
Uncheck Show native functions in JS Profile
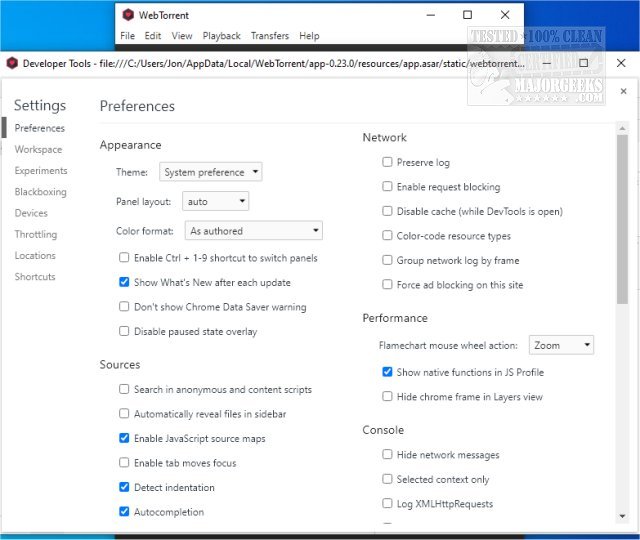point(387,372)
